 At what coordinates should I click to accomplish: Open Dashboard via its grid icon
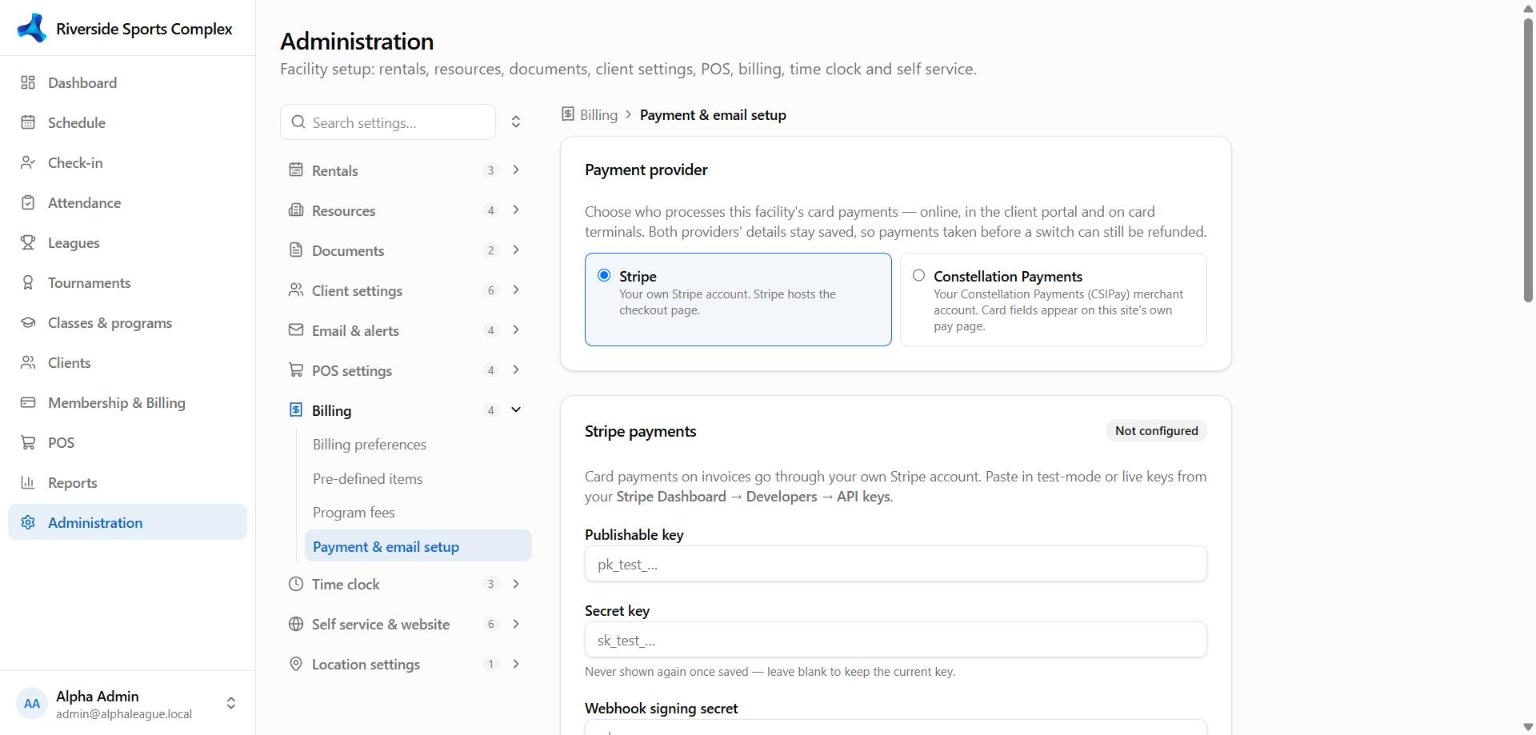point(28,83)
